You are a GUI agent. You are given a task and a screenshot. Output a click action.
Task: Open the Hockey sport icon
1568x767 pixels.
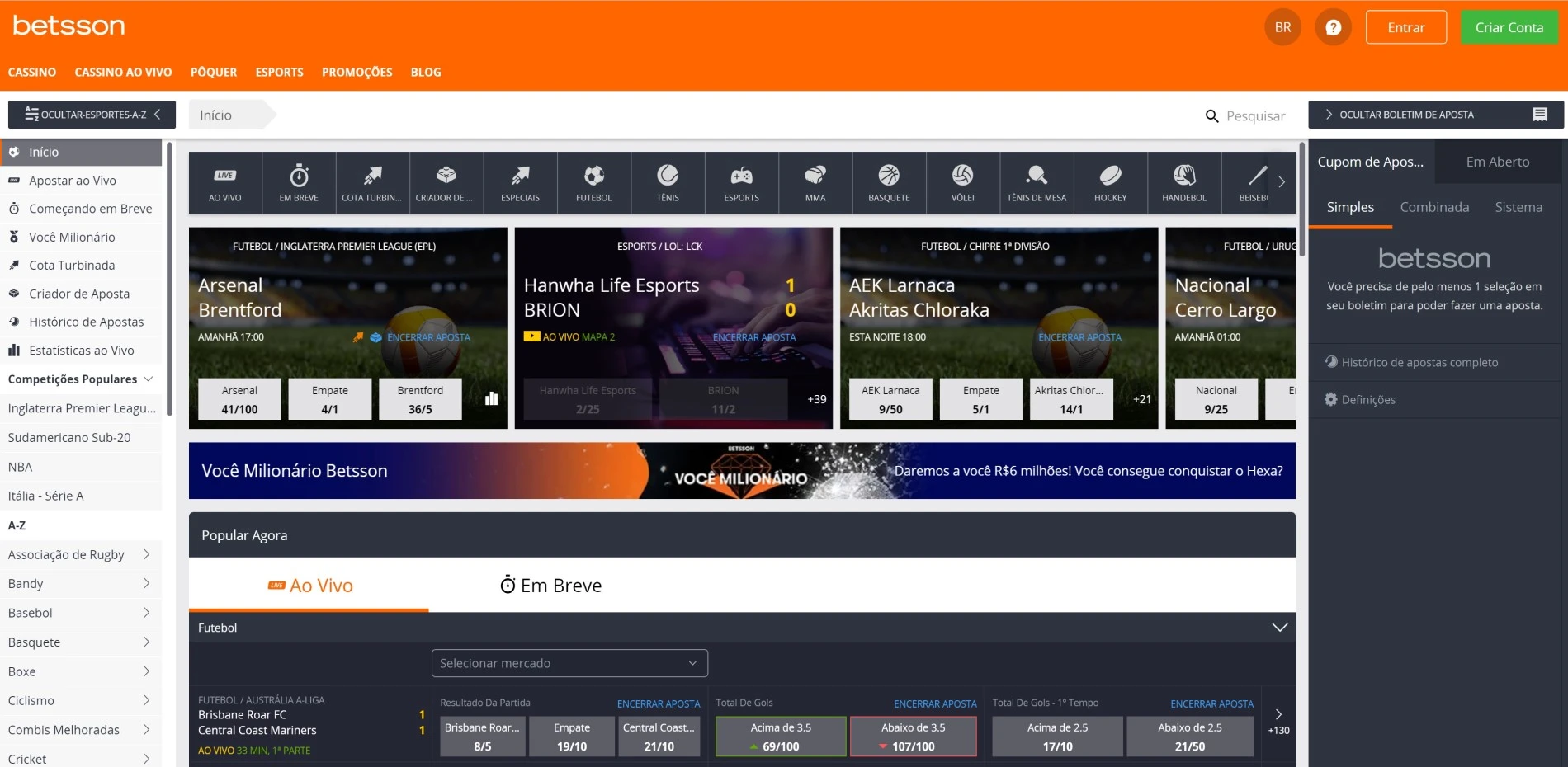[x=1110, y=182]
